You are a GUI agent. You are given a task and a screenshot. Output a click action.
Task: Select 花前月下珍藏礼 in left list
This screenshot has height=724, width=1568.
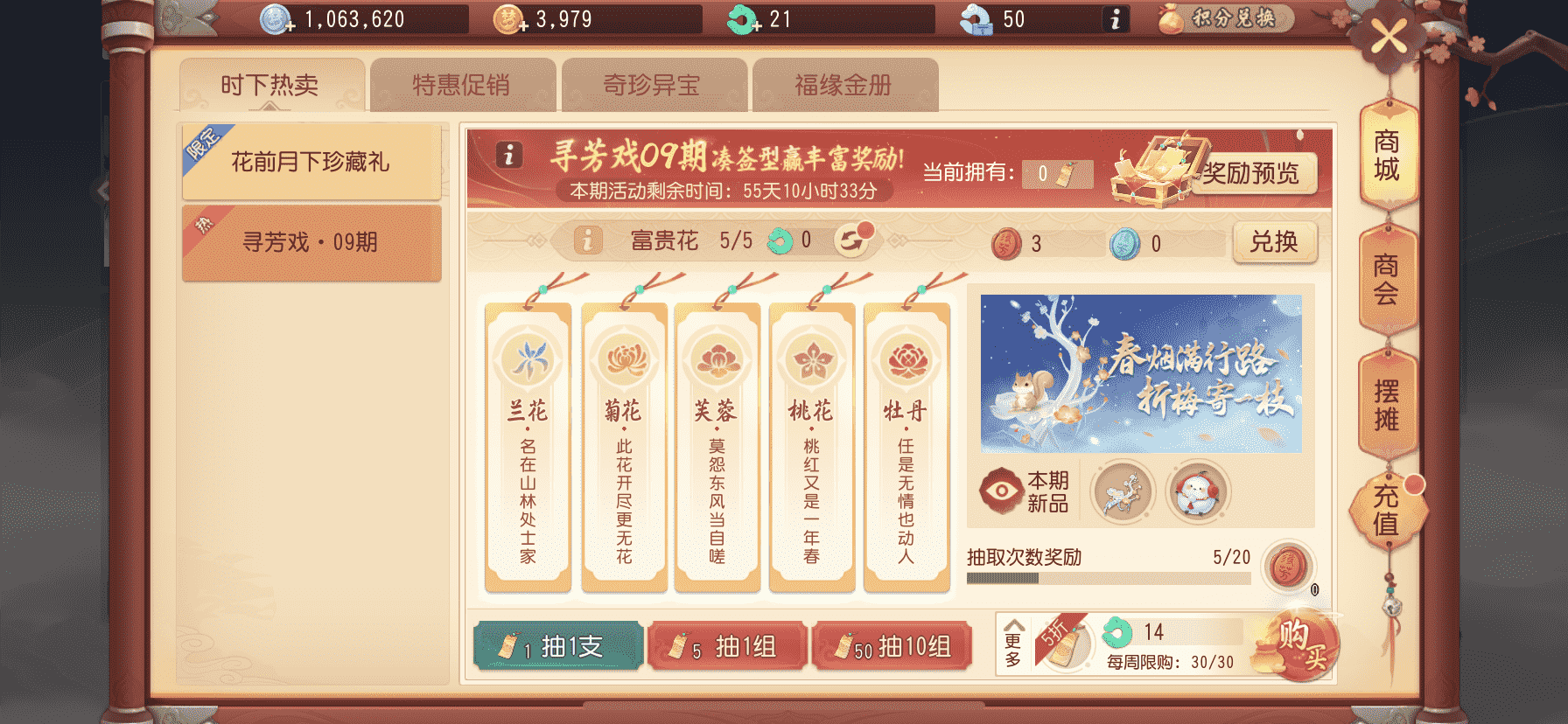[311, 162]
